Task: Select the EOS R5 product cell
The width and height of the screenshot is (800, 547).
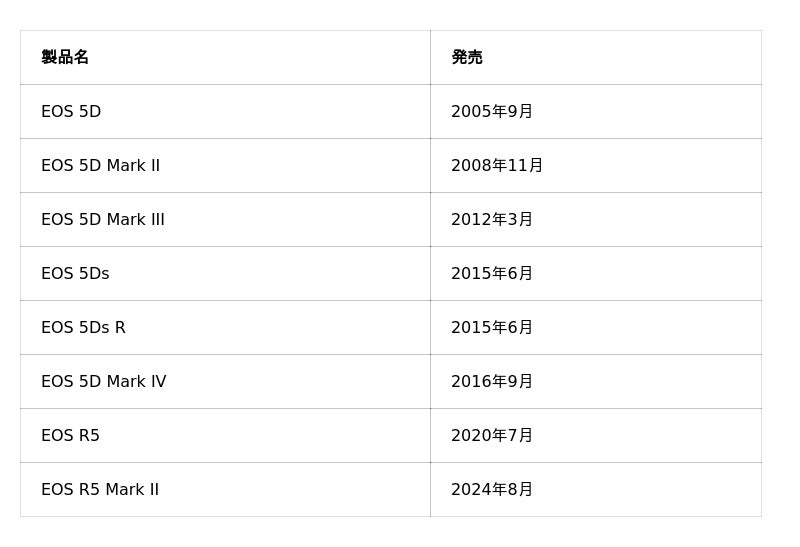Action: coord(70,436)
